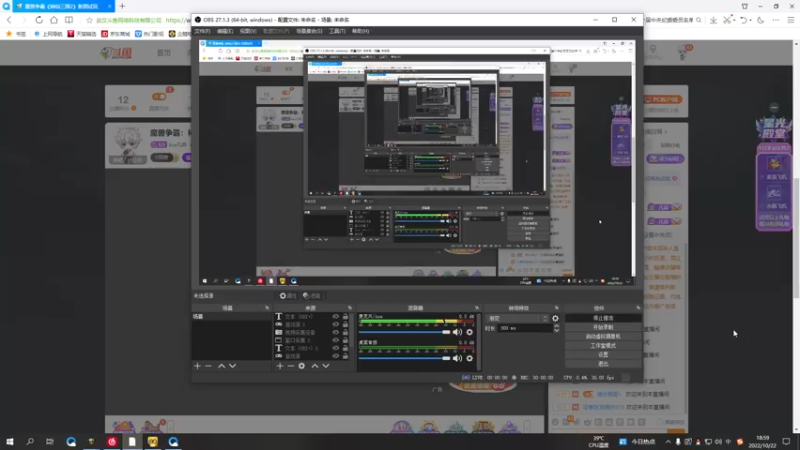Toggle visibility of the 文本 (GDI+) 3 source
Viewport: 800px width, 450px height.
point(336,348)
